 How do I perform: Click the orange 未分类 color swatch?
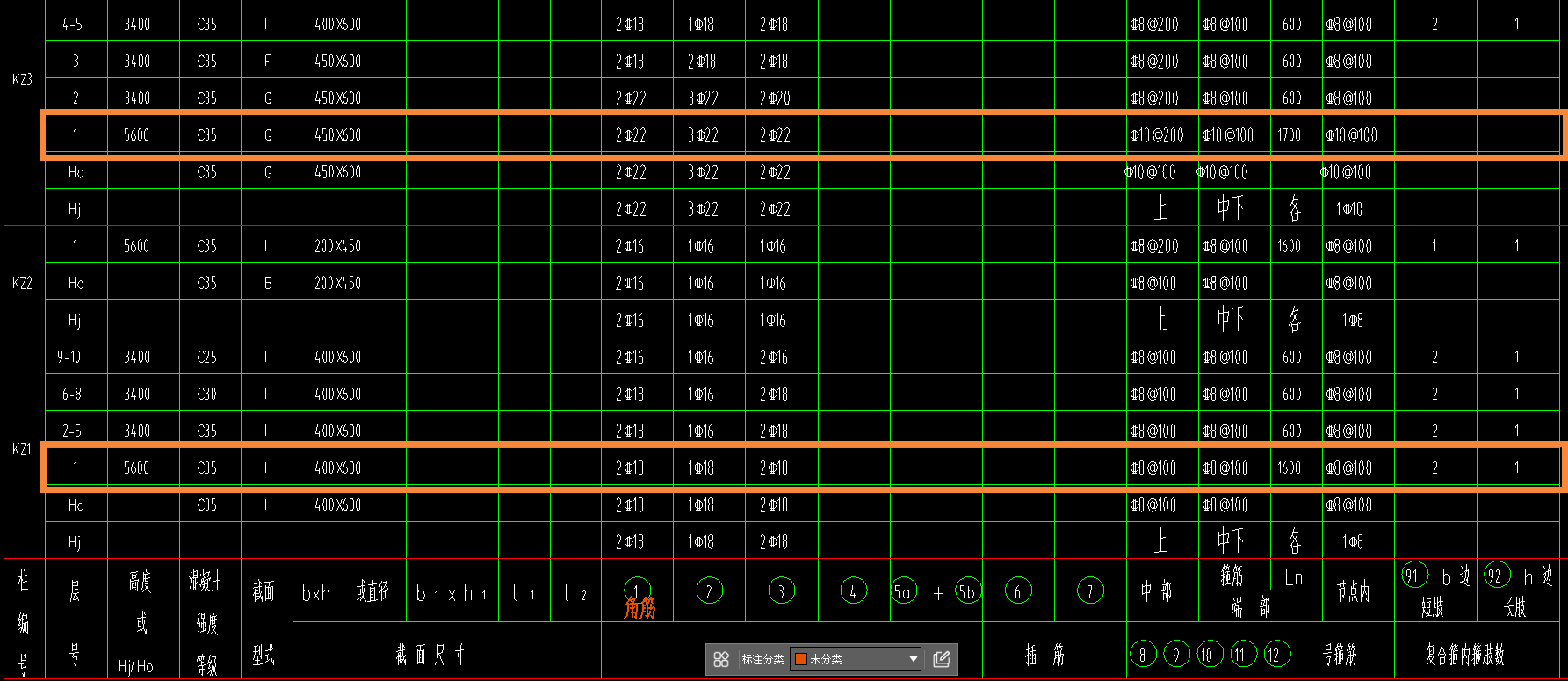(800, 659)
